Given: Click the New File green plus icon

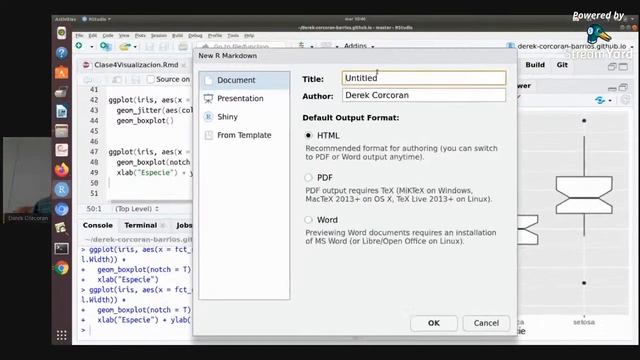Looking at the screenshot, I should click(x=79, y=46).
